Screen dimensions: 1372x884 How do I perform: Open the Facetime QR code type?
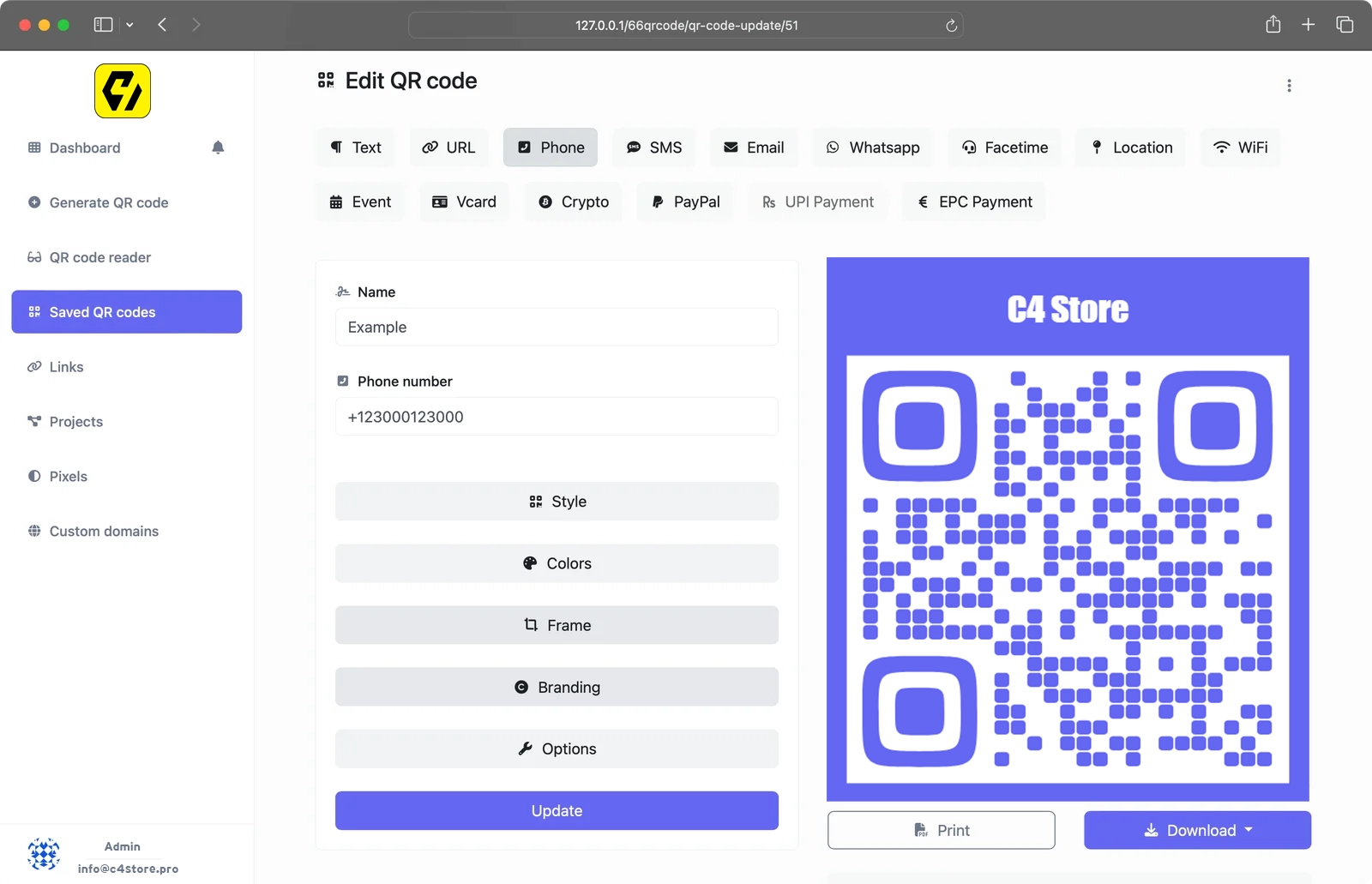tap(1005, 147)
